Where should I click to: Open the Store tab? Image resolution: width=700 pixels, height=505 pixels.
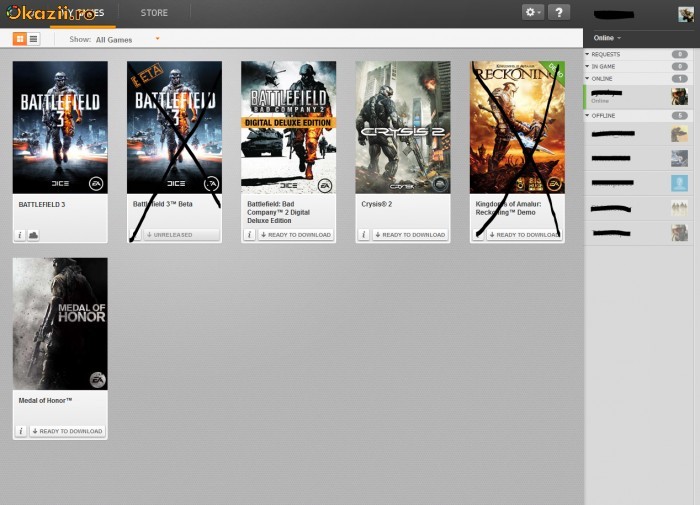154,13
